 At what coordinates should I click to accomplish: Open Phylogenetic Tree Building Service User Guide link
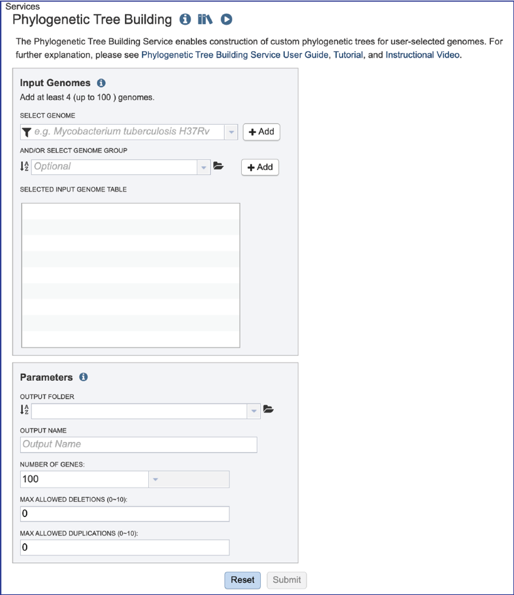pyautogui.click(x=235, y=55)
